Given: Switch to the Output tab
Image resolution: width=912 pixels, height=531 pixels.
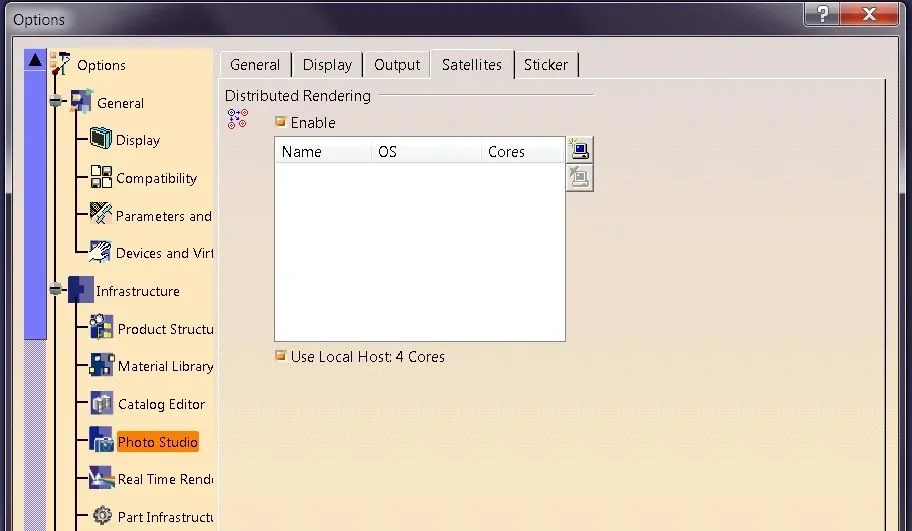Looking at the screenshot, I should [x=397, y=65].
